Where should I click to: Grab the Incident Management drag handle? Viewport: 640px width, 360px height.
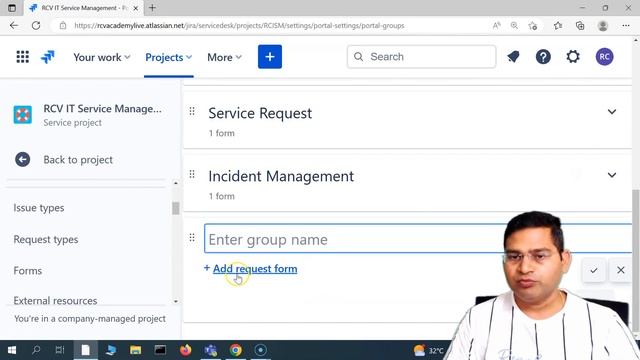pyautogui.click(x=192, y=175)
